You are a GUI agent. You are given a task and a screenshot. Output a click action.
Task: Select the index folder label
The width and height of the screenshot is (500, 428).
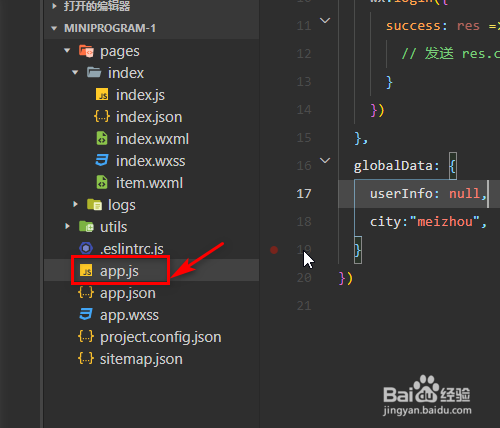126,73
